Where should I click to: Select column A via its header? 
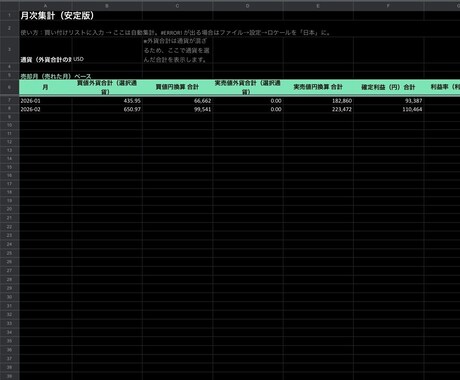pos(45,6)
